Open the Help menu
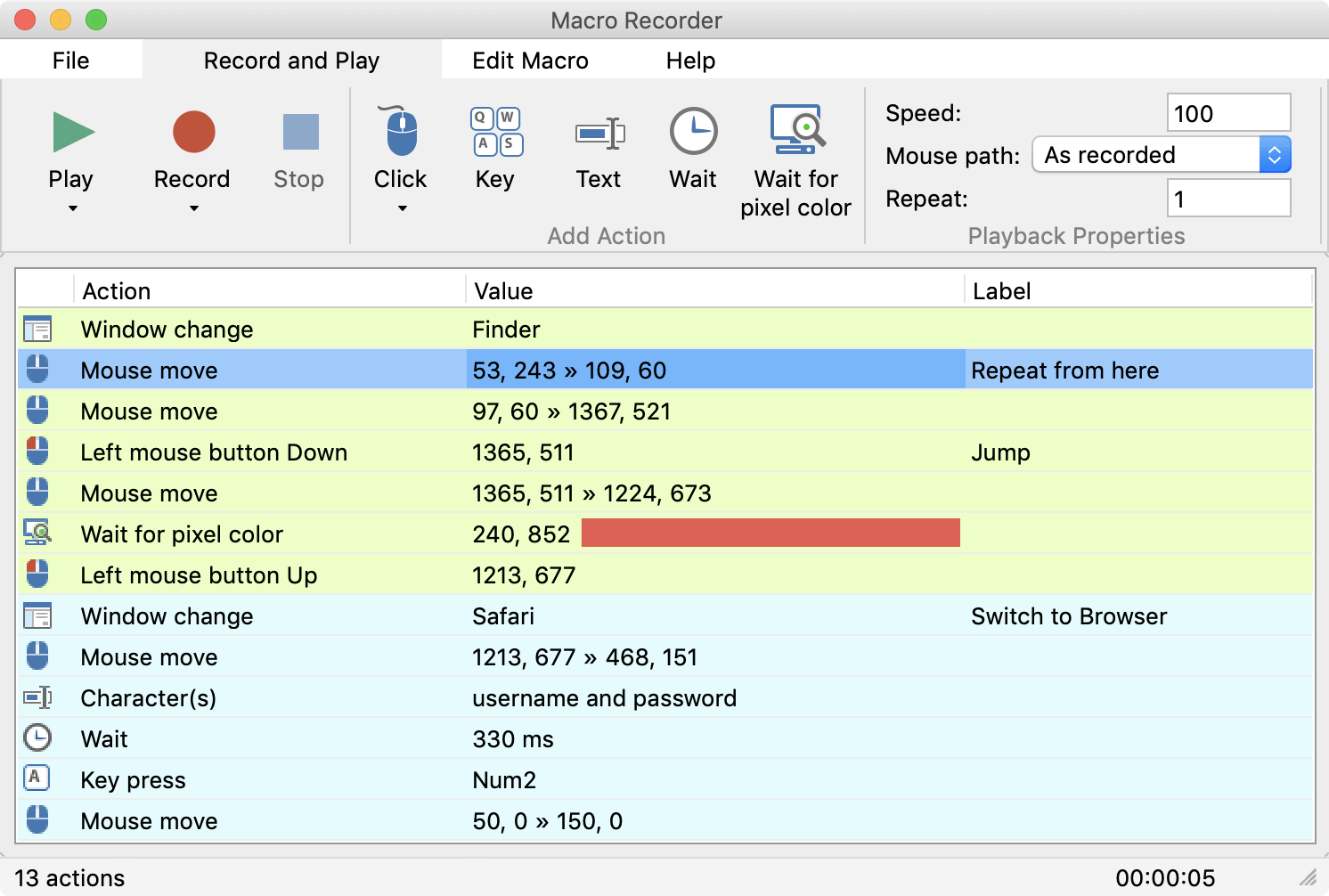The image size is (1329, 896). (x=690, y=60)
